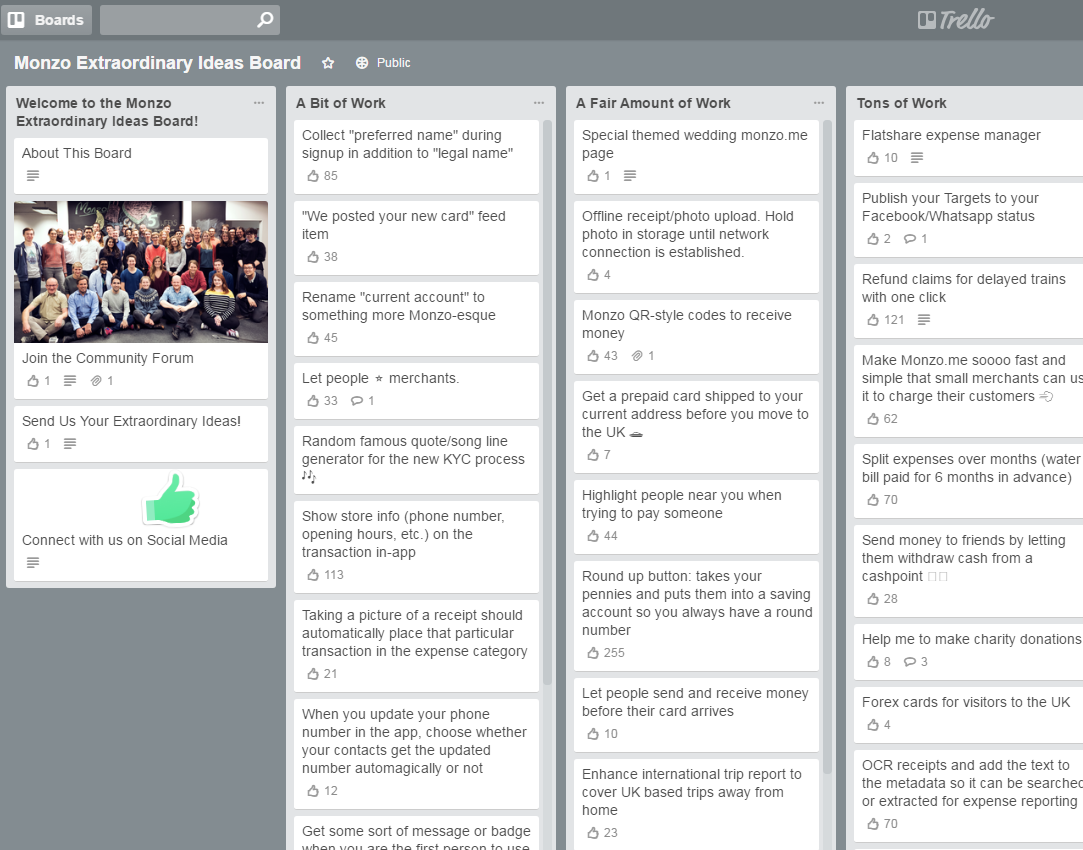
Task: Open Enhance international trip report card
Action: [x=696, y=804]
